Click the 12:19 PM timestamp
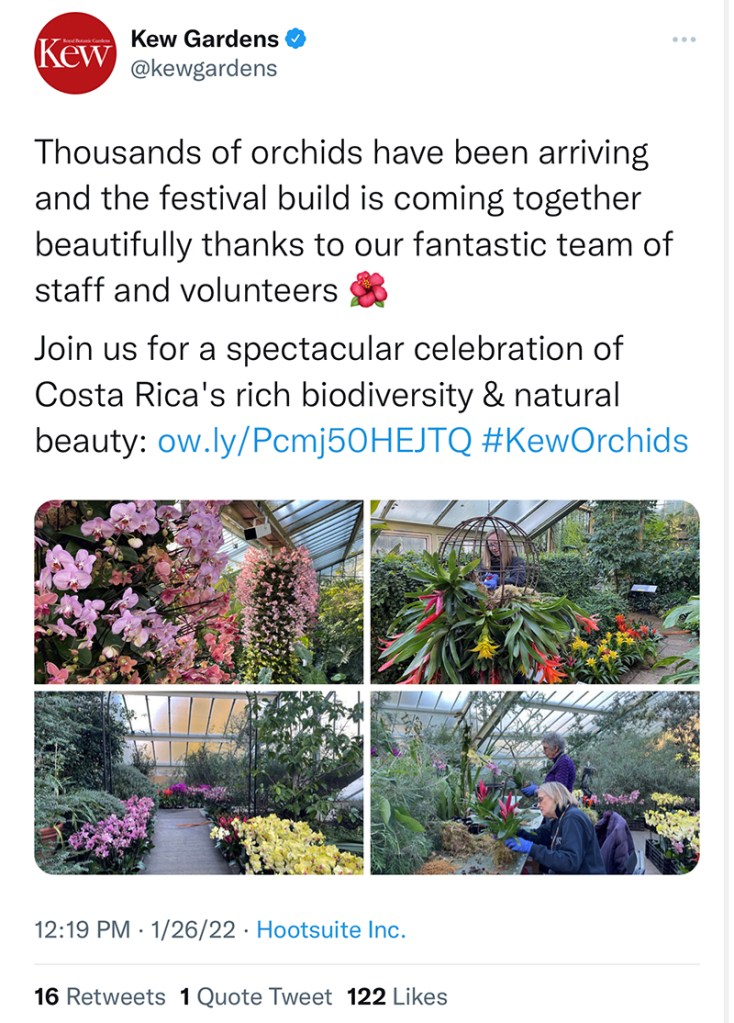The width and height of the screenshot is (734, 1023). tap(82, 930)
